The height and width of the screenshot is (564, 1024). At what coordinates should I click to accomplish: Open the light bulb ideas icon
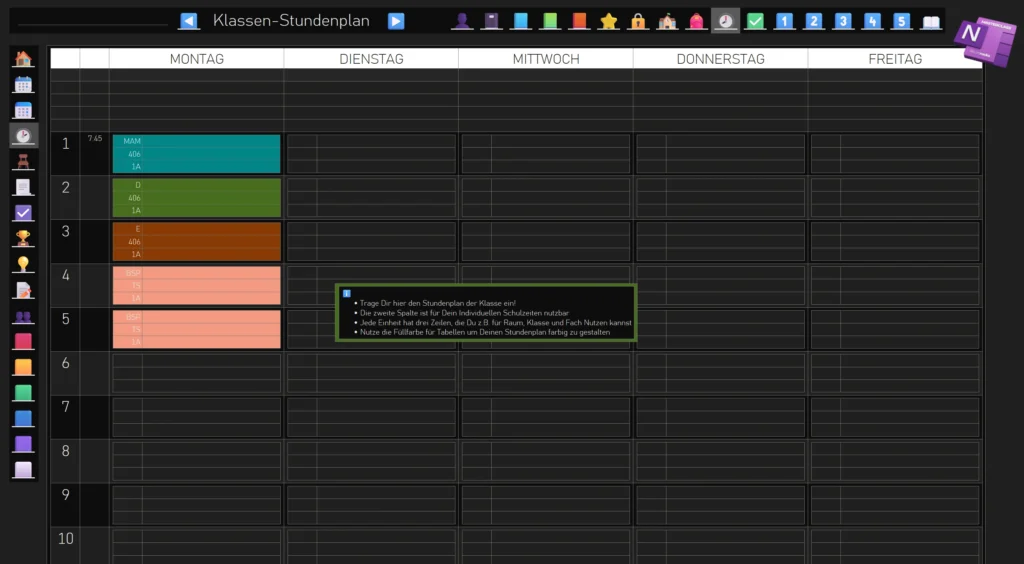point(23,264)
